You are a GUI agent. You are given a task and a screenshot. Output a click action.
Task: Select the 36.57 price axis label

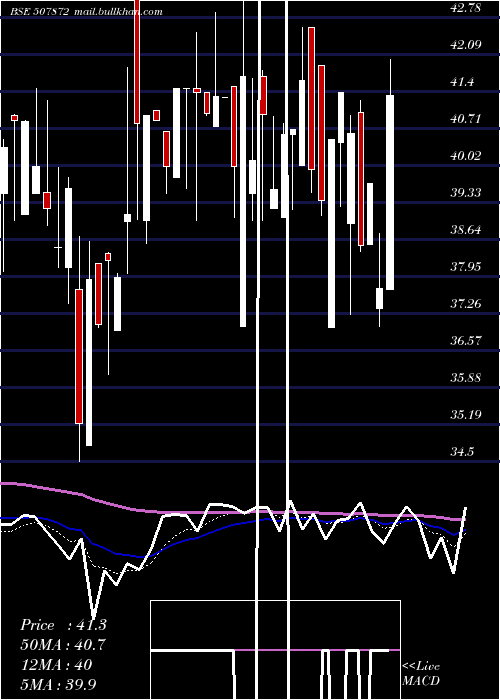click(466, 341)
